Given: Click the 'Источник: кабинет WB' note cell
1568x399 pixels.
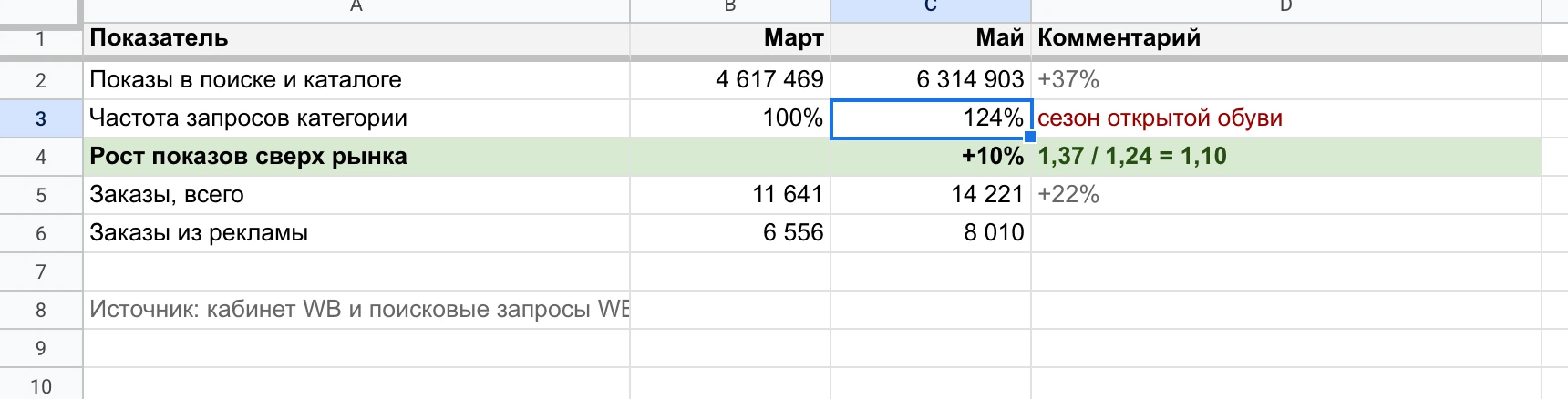Looking at the screenshot, I should 356,310.
